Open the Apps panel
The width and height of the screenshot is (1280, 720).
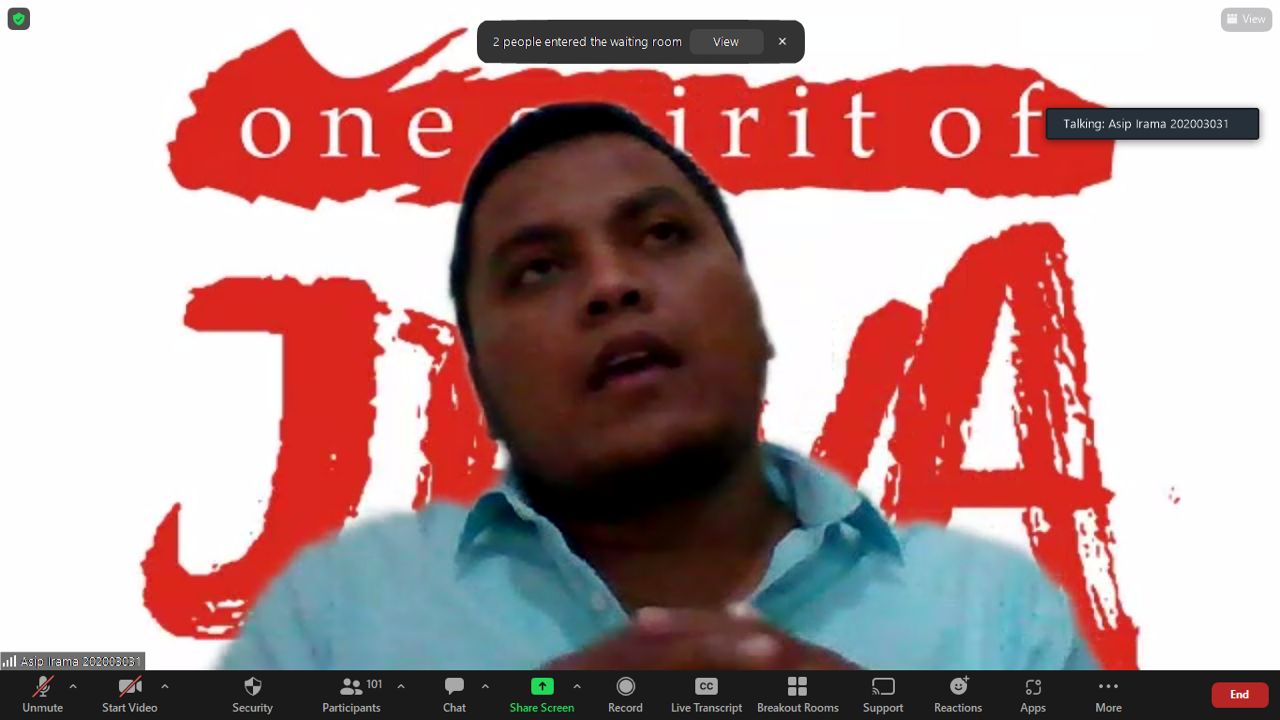[x=1033, y=687]
